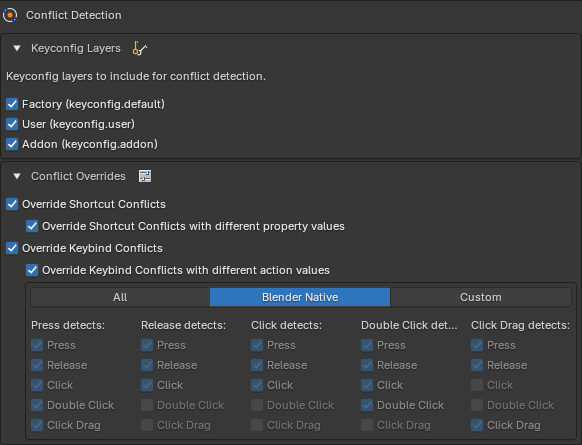
Task: Click the Click Drag detects: column header
Action: 520,325
